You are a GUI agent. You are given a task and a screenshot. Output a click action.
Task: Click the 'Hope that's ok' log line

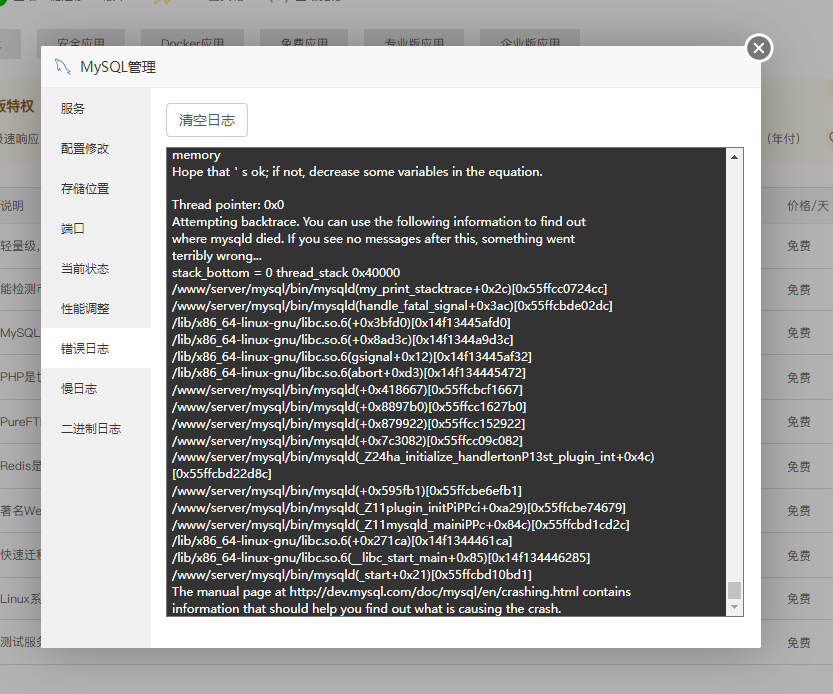[357, 172]
